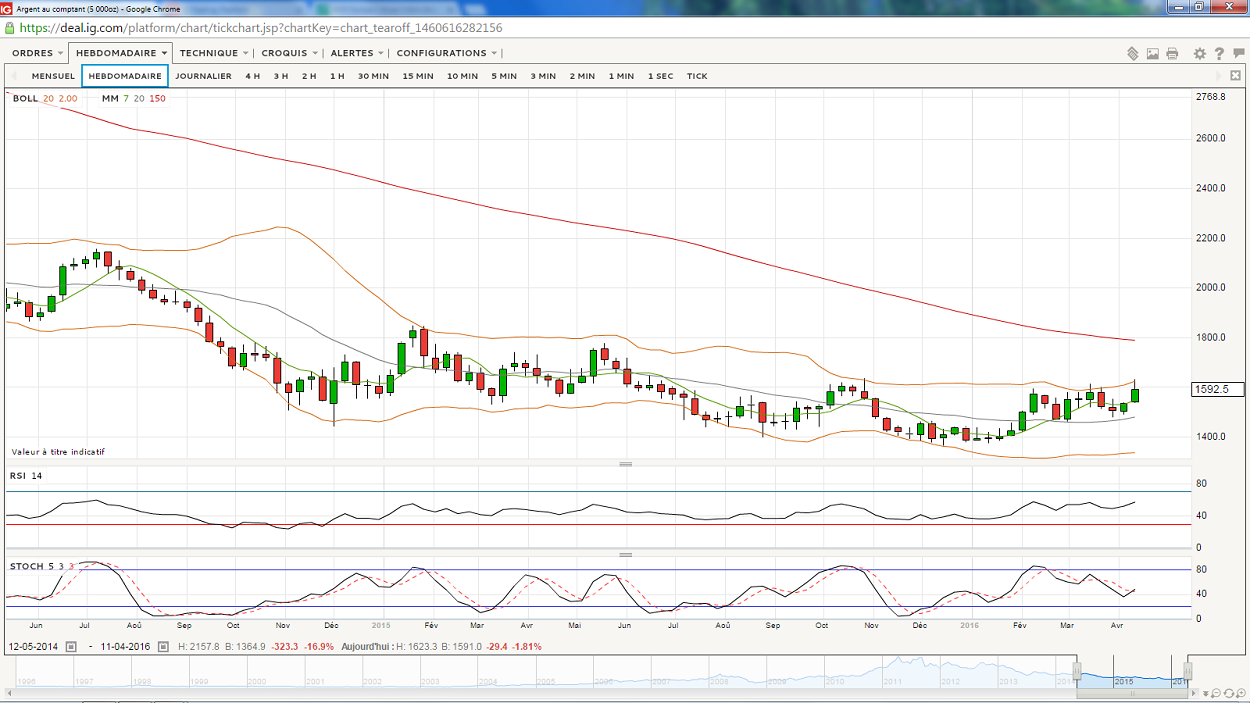Save chart as image icon

tap(1153, 54)
